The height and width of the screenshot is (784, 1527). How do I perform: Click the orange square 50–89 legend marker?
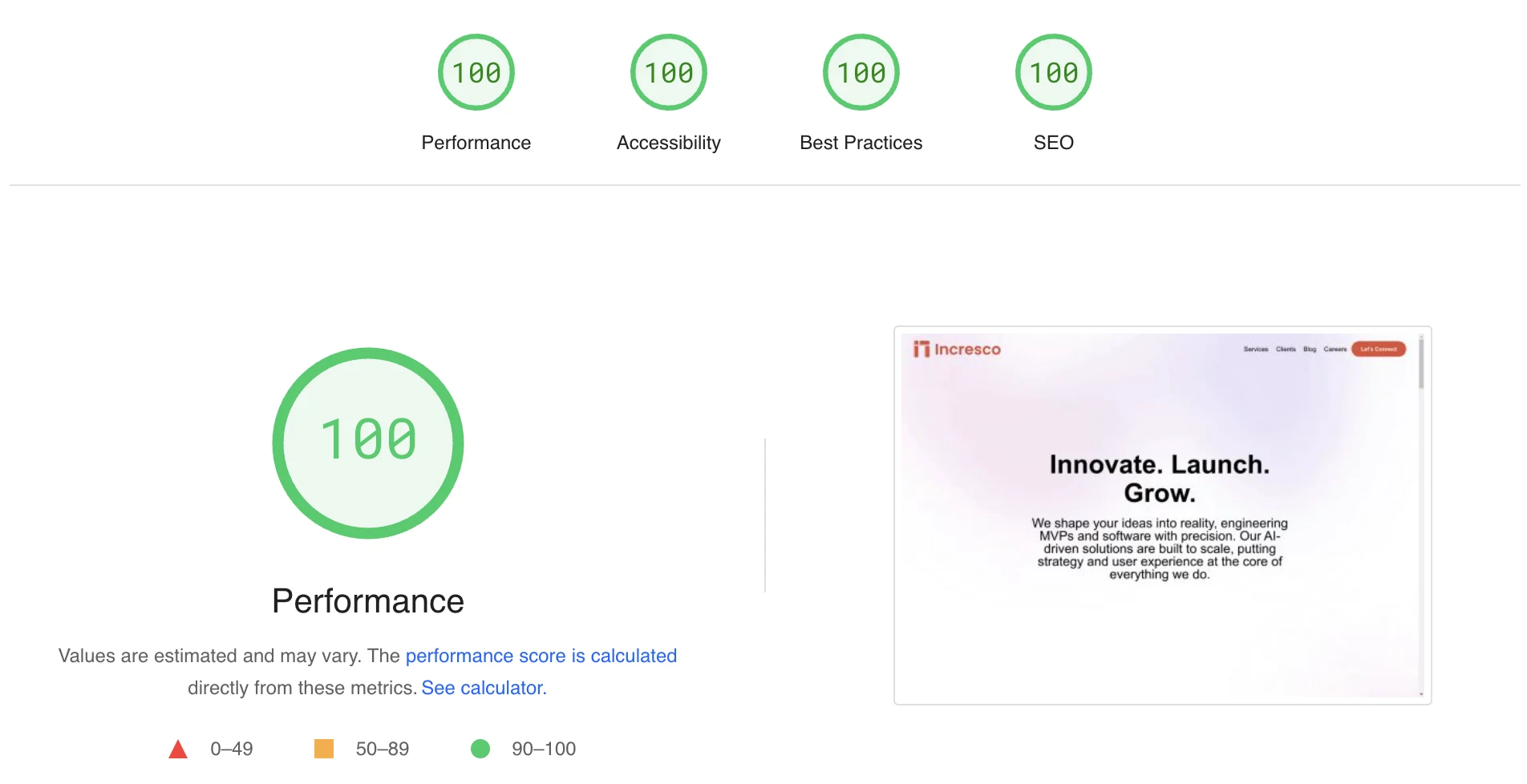(324, 749)
